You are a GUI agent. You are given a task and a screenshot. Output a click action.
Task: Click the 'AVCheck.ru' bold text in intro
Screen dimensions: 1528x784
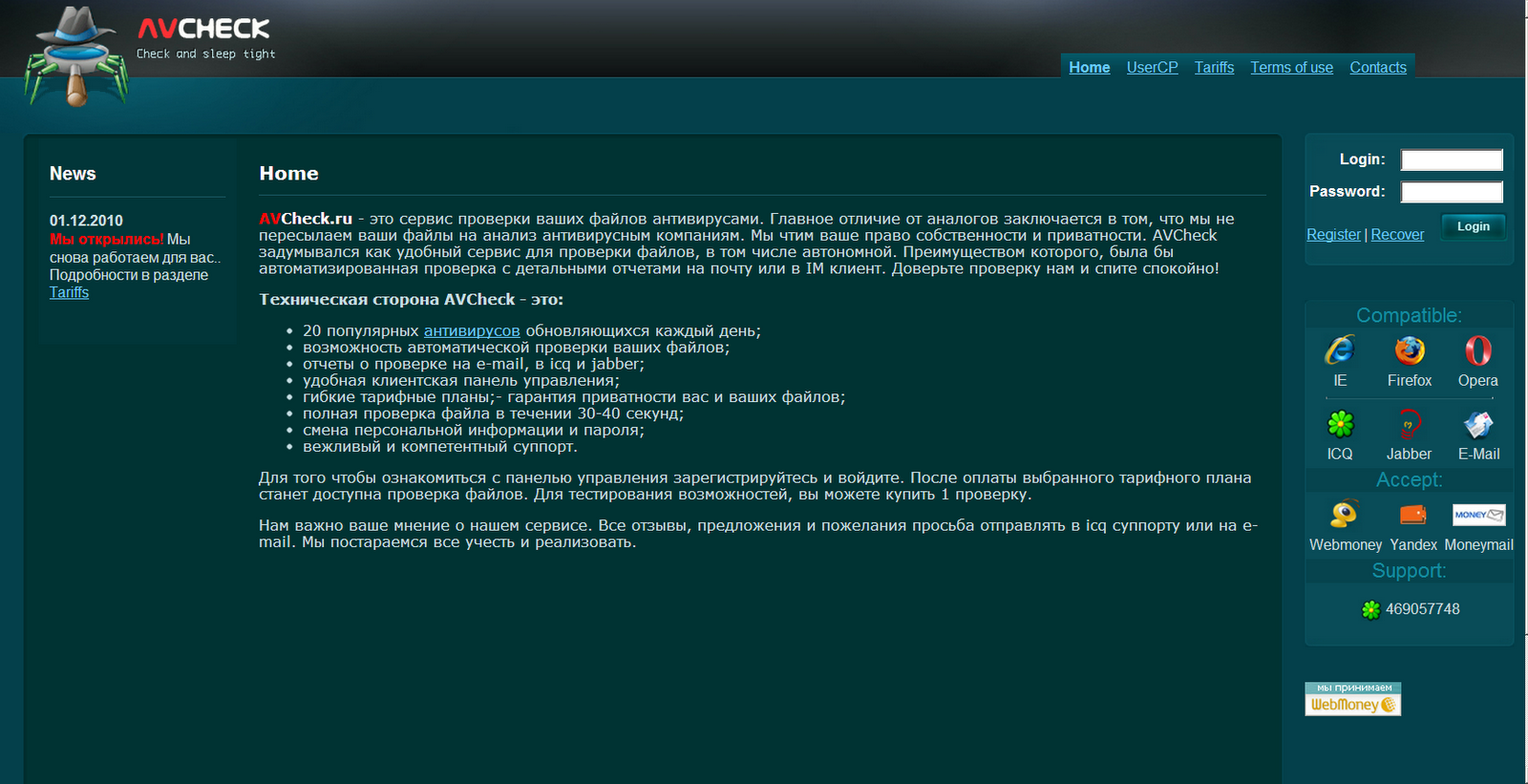click(x=306, y=219)
